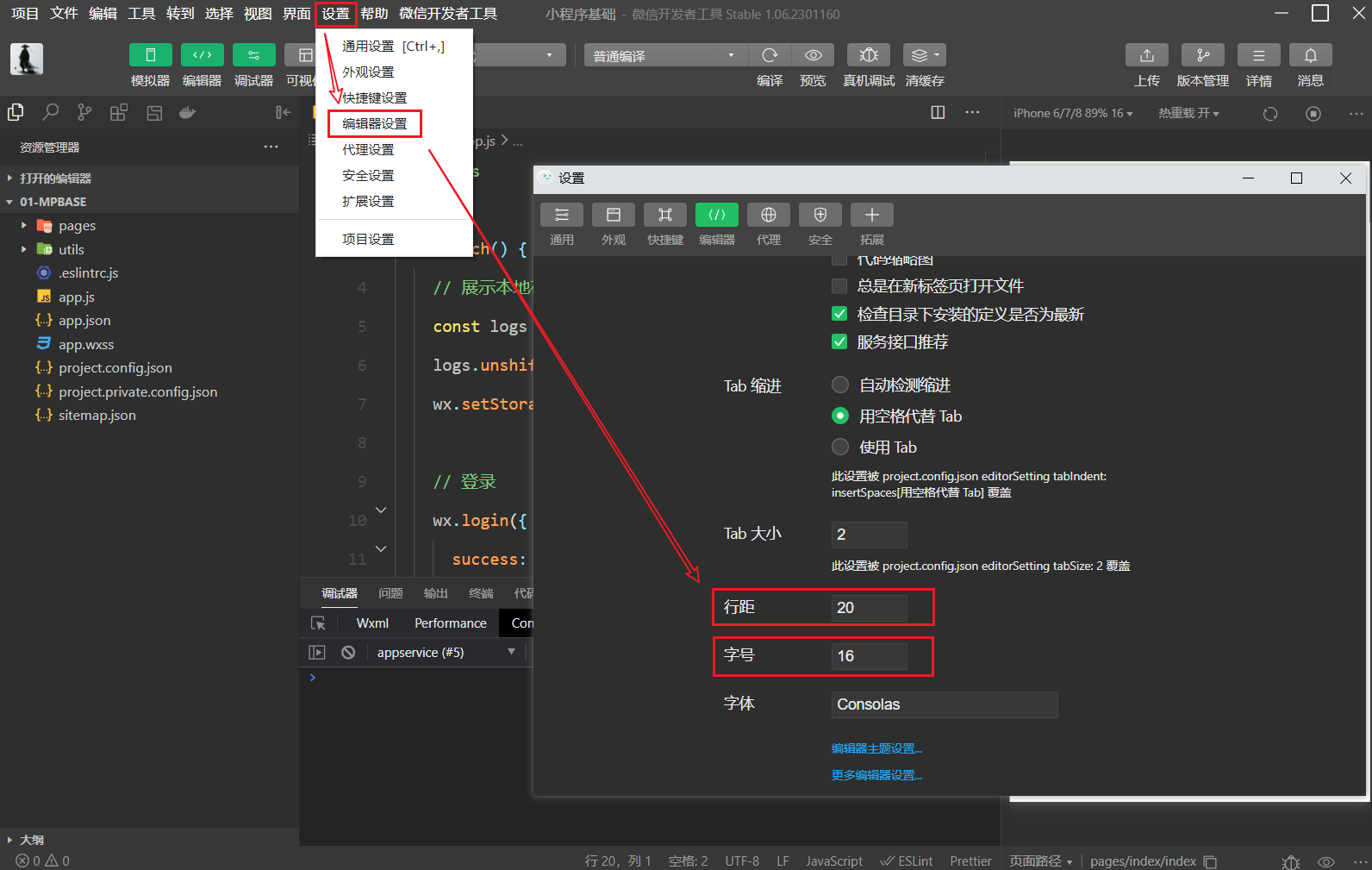
Task: Switch to the Performance tab in debugger
Action: pos(450,623)
